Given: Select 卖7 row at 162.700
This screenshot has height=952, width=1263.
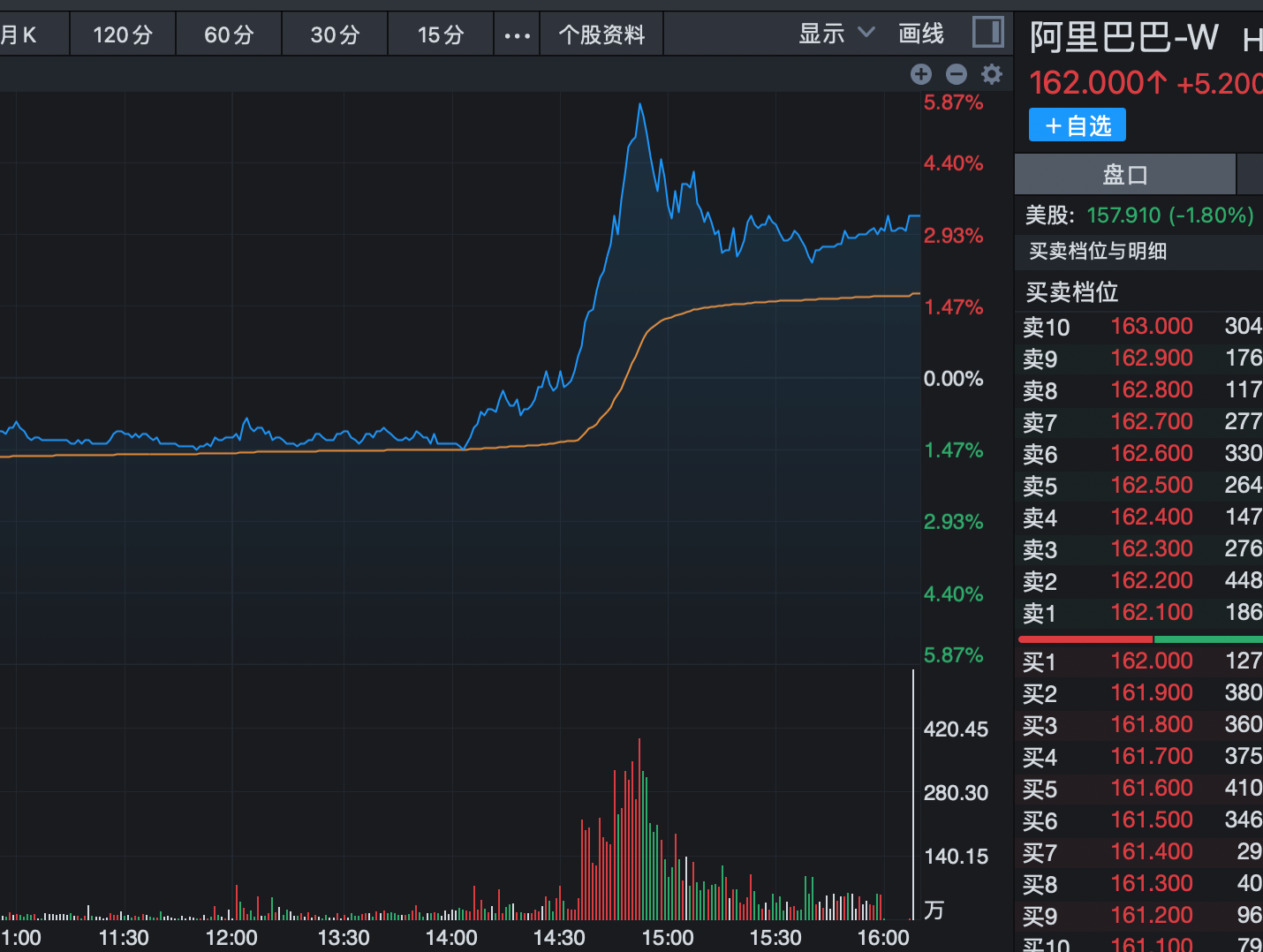Looking at the screenshot, I should 1141,422.
